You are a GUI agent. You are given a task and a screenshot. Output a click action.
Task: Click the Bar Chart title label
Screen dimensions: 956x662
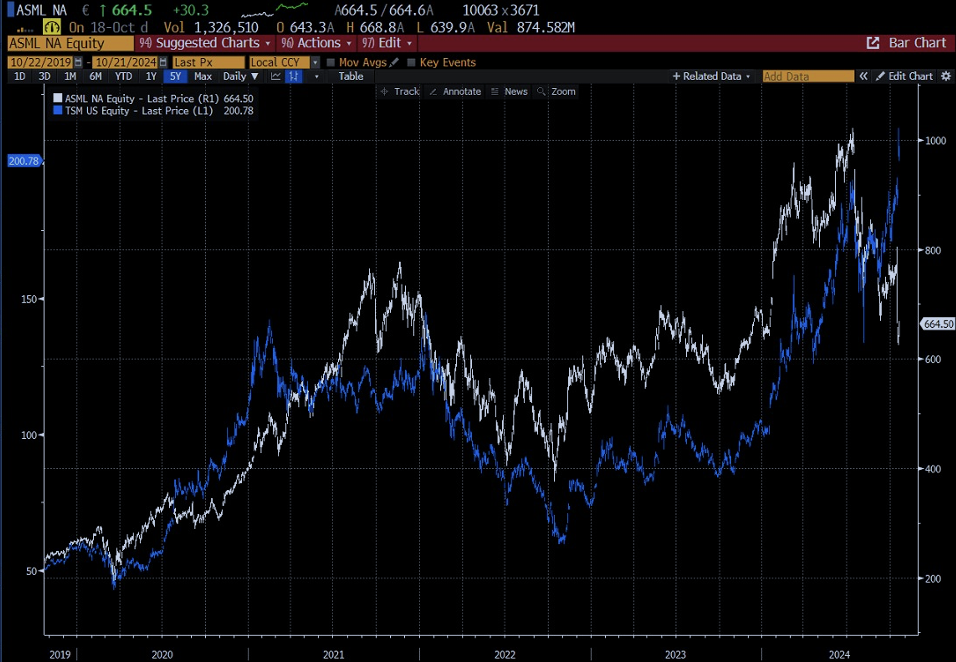pyautogui.click(x=918, y=43)
